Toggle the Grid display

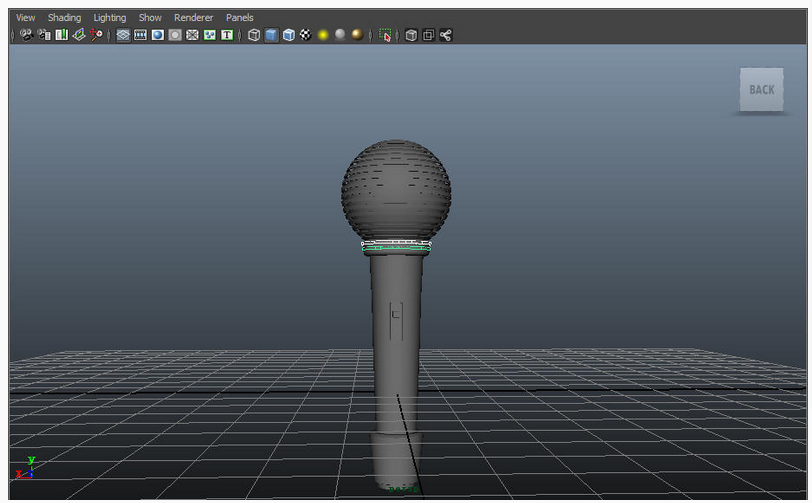tap(123, 35)
